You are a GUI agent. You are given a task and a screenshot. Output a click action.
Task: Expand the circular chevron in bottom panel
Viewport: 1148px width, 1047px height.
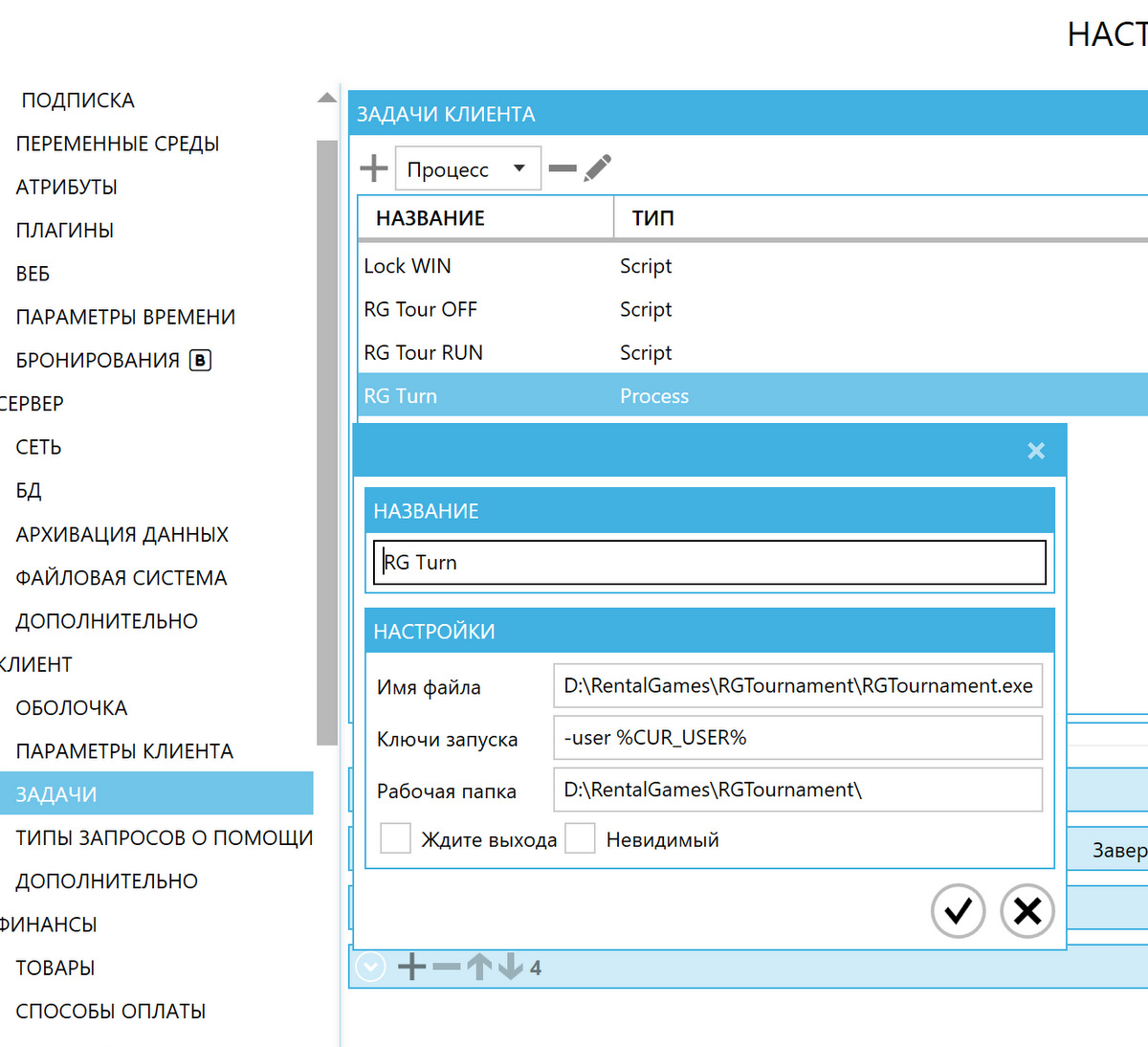[x=370, y=967]
